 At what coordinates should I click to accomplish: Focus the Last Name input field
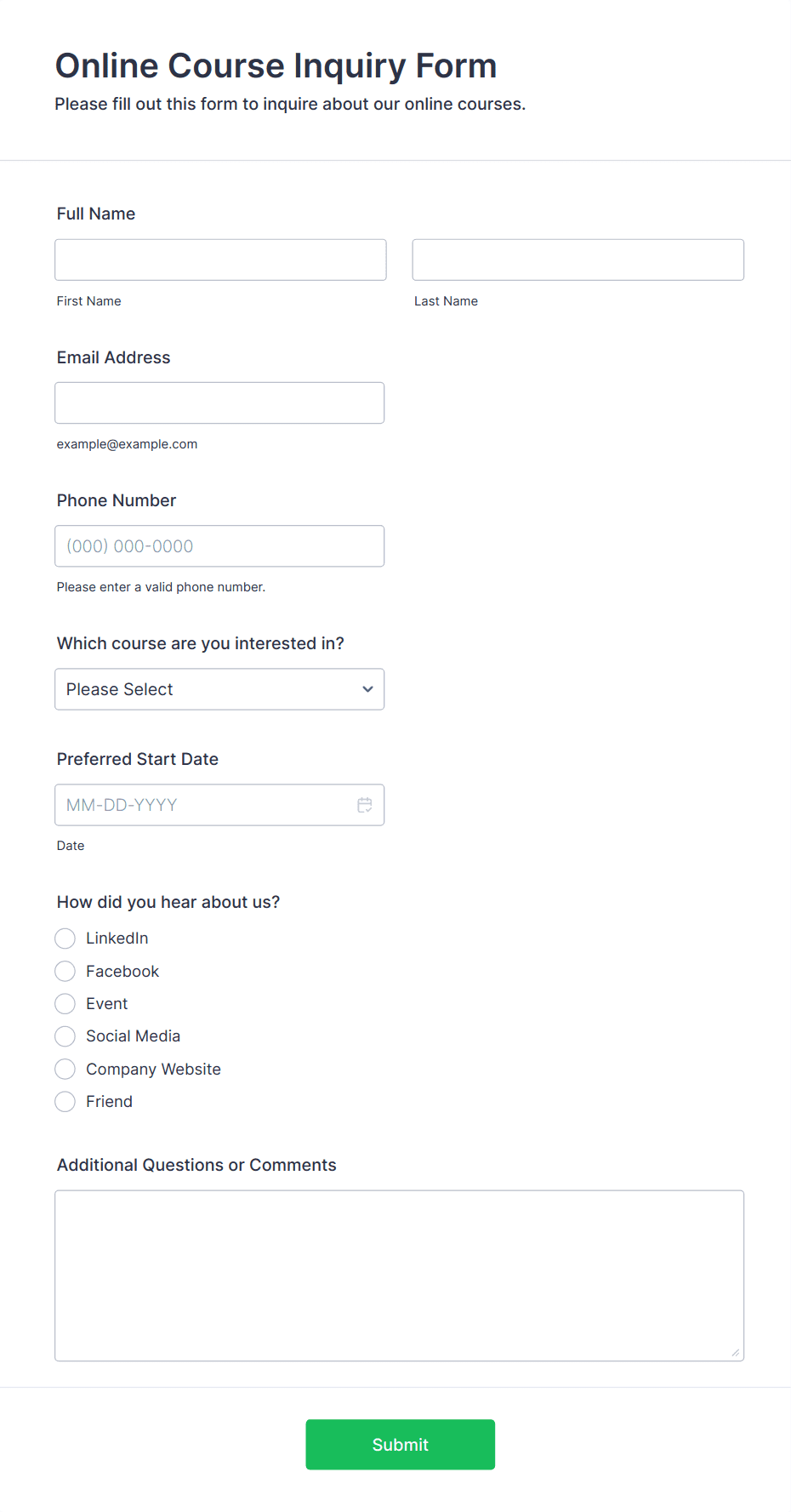coord(578,260)
